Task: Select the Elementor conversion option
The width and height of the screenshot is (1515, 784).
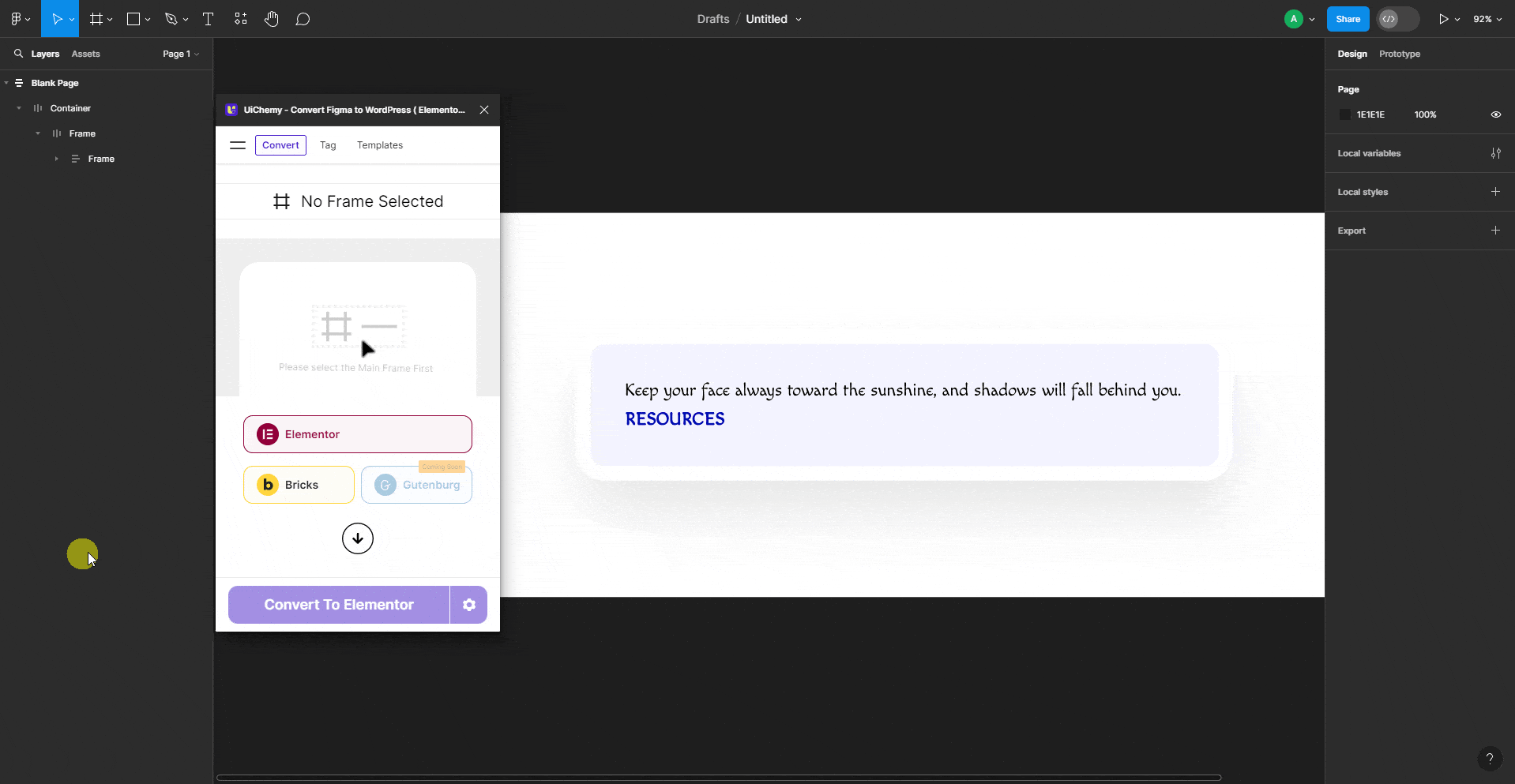Action: coord(357,433)
